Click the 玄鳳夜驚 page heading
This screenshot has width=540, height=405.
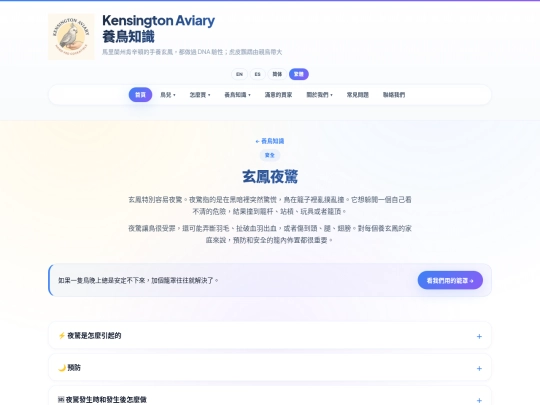(270, 177)
